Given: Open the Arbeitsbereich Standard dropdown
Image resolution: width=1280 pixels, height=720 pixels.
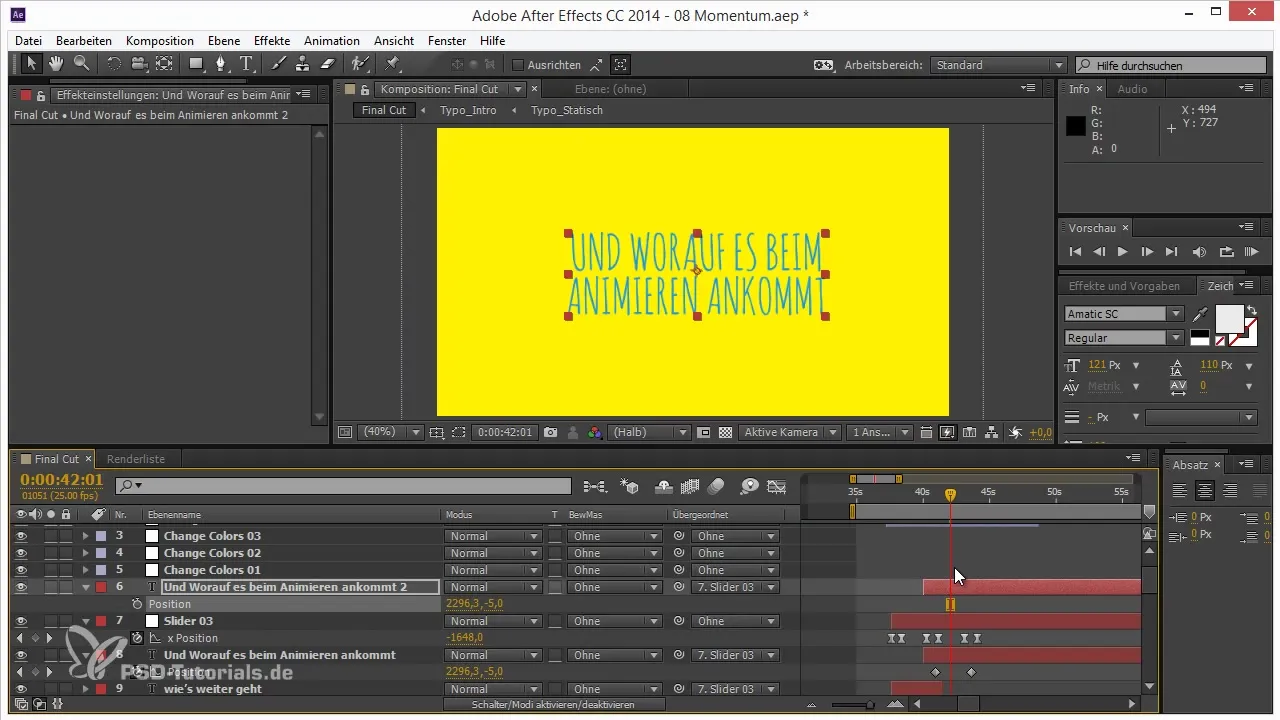Looking at the screenshot, I should [999, 65].
